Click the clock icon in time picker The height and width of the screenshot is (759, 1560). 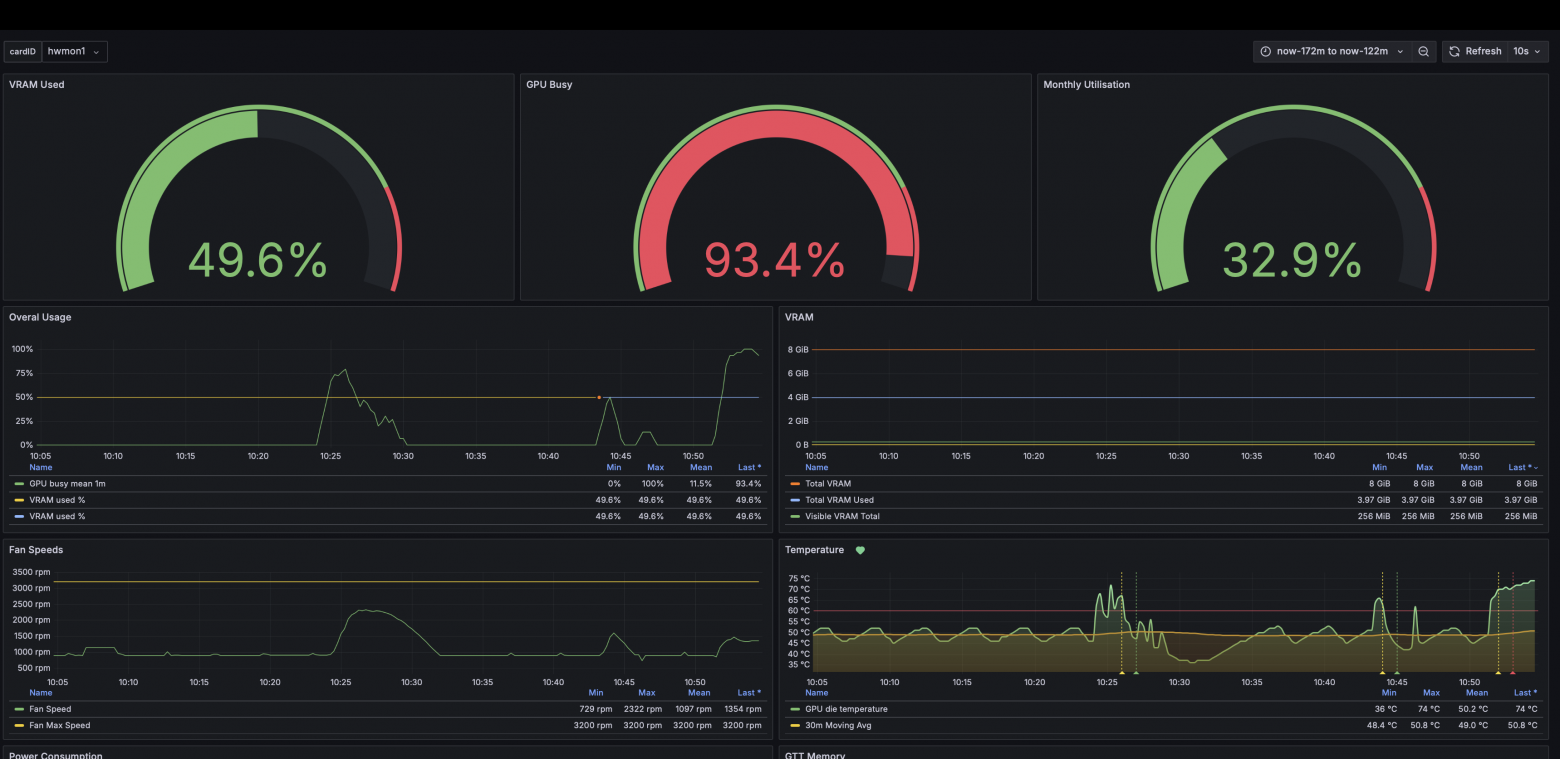click(x=1266, y=51)
